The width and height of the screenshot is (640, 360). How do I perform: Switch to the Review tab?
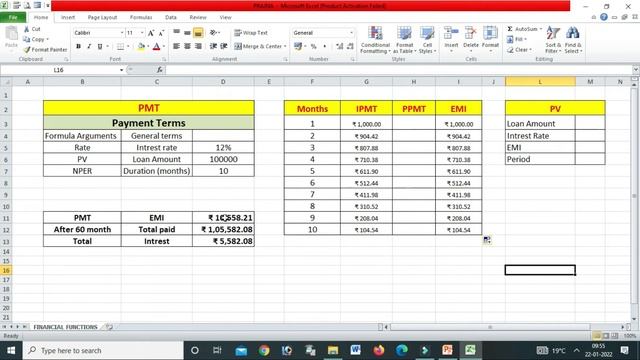[x=198, y=18]
